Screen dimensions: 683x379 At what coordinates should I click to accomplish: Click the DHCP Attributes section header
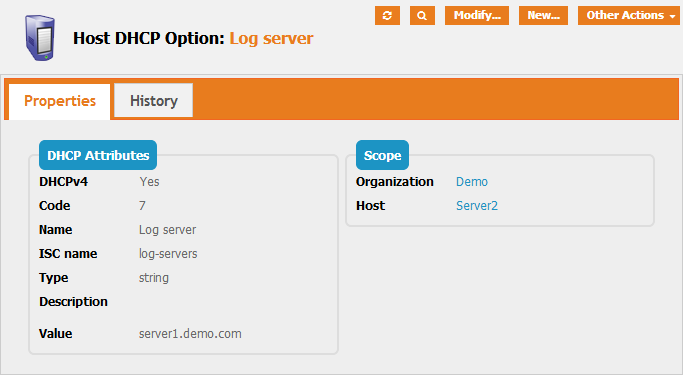pos(98,155)
